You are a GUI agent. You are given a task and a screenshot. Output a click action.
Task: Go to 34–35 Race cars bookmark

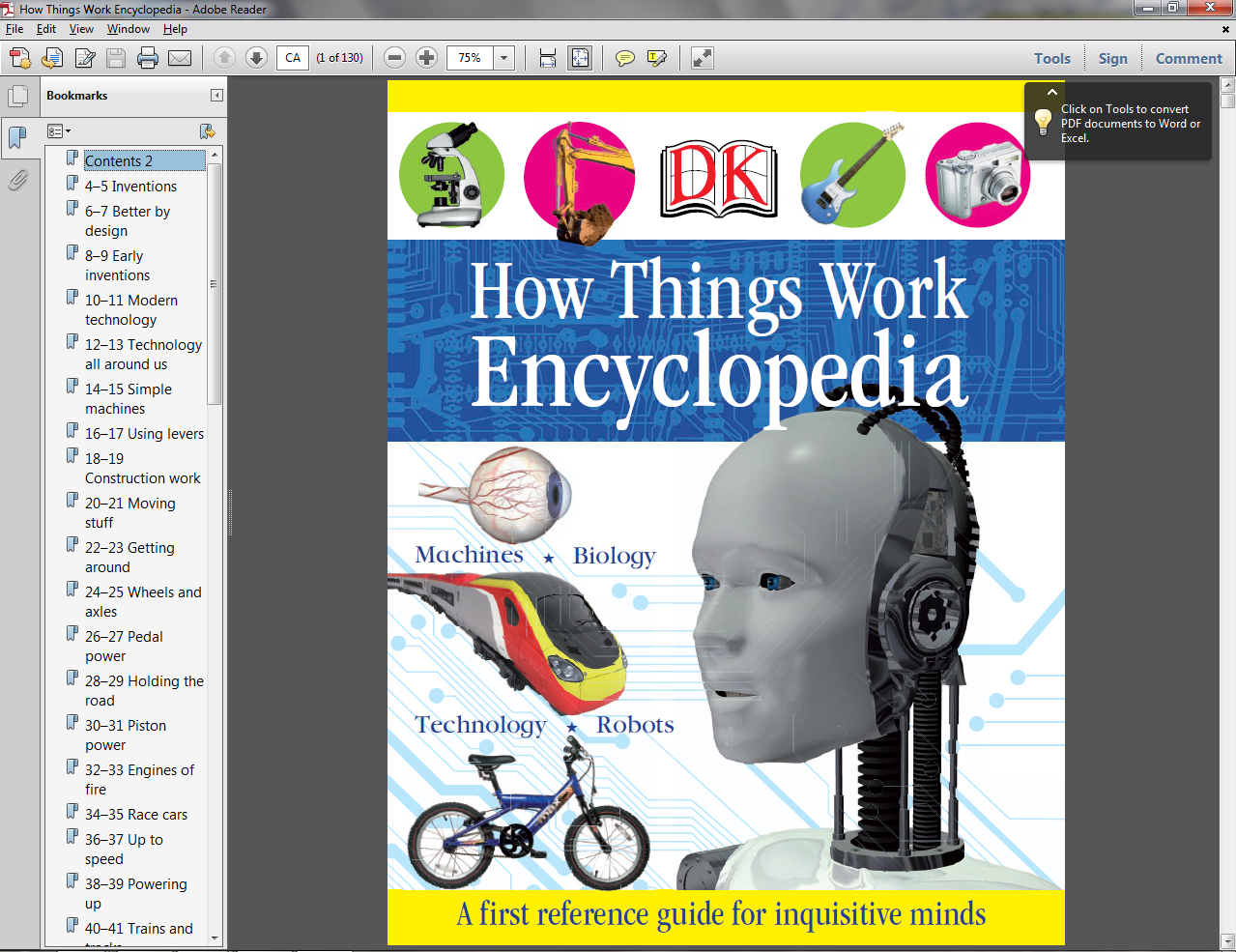tap(136, 814)
